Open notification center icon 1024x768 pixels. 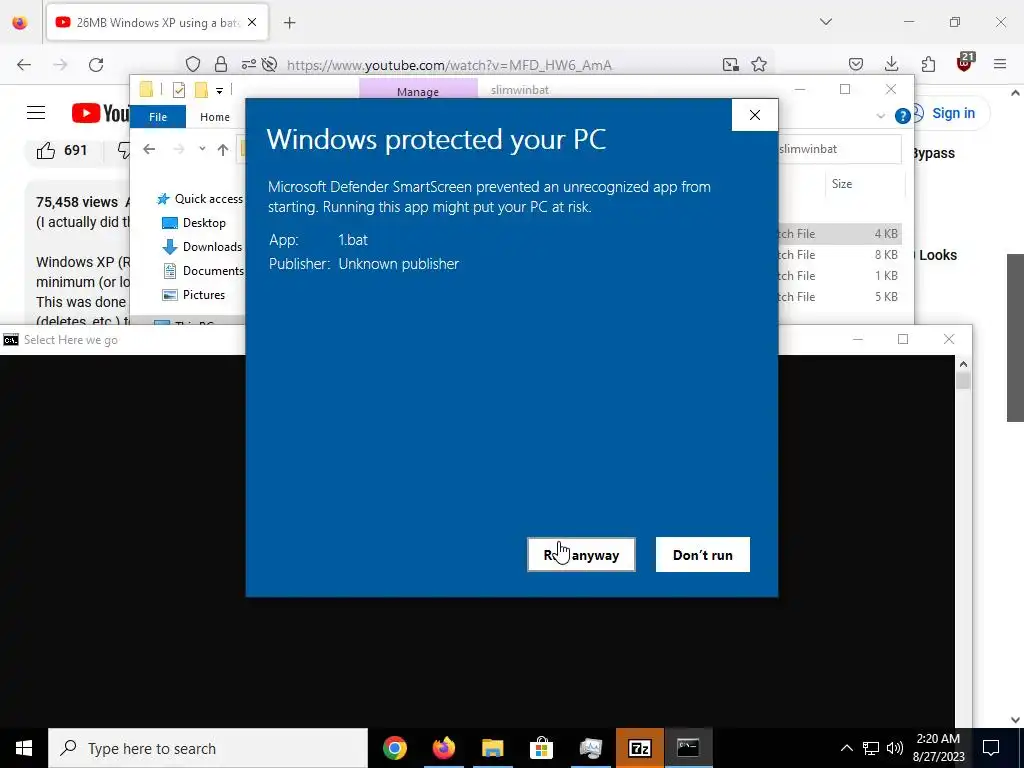point(991,748)
